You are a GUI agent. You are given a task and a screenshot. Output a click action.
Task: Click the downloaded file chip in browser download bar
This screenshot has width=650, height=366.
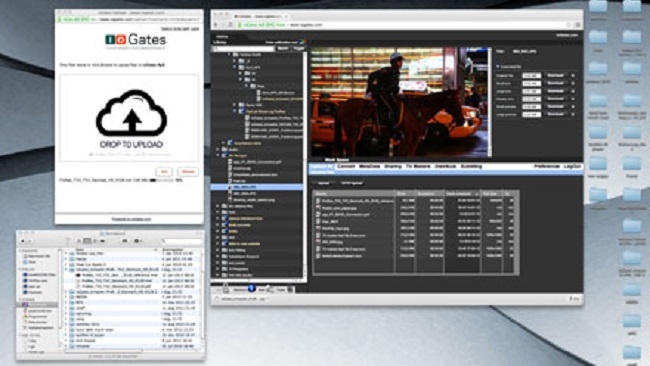pyautogui.click(x=243, y=298)
